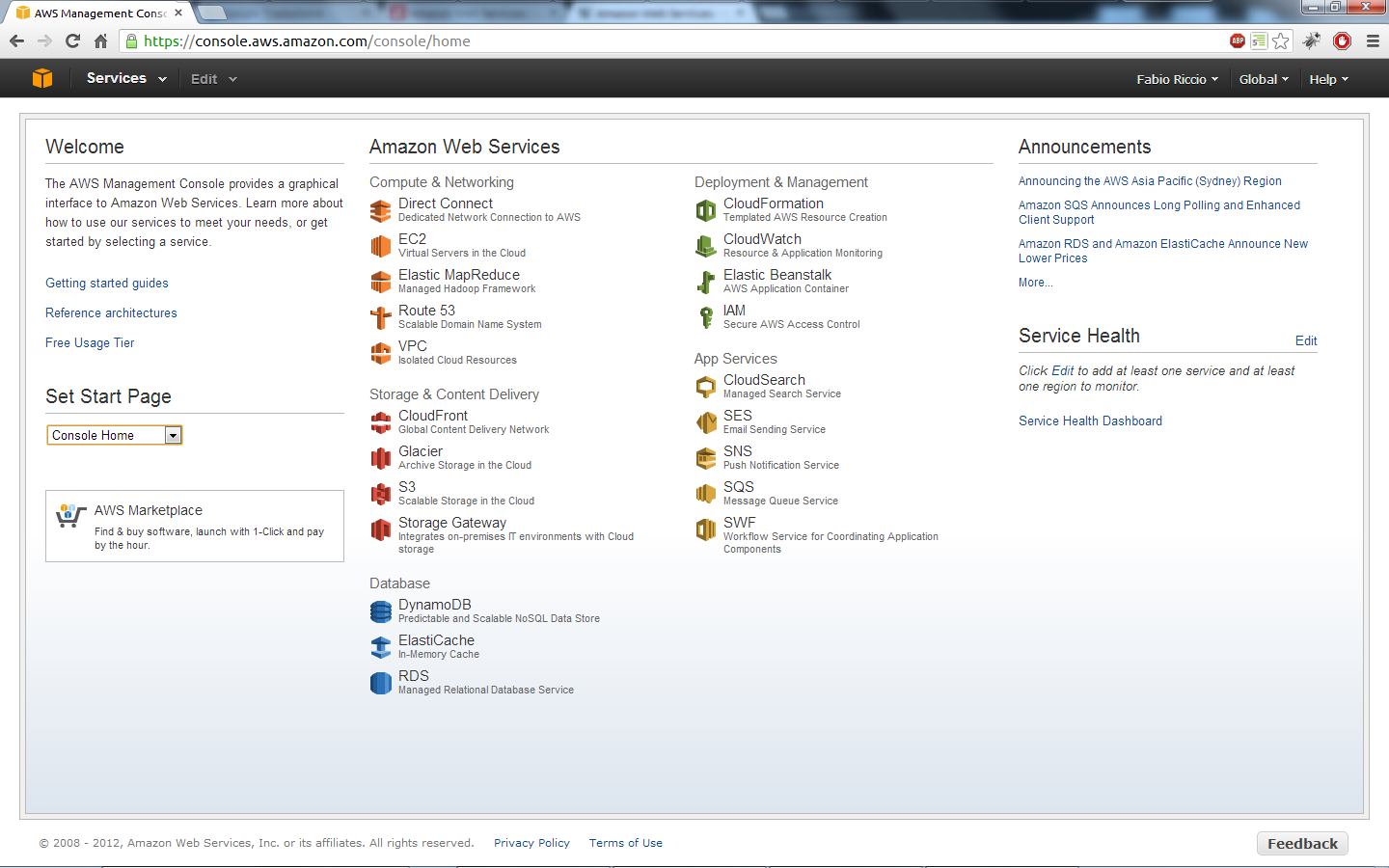This screenshot has height=868, width=1389.
Task: Open the CloudFront service name link
Action: click(433, 416)
